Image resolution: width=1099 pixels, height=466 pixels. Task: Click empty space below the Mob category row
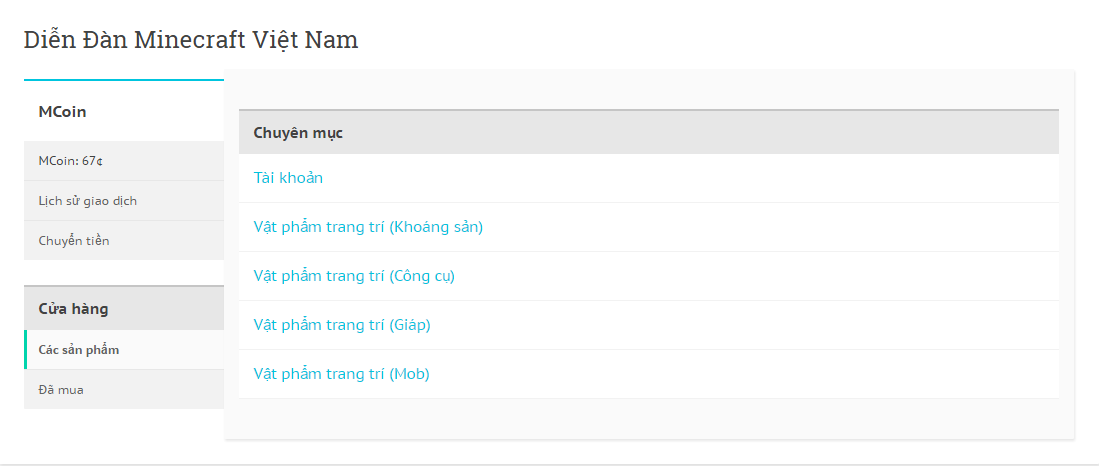(x=648, y=418)
